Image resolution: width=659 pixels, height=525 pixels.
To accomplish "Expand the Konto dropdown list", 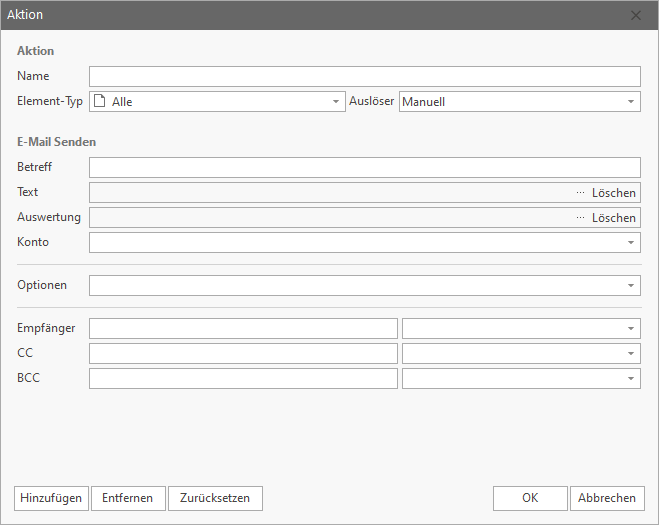I will pyautogui.click(x=631, y=243).
